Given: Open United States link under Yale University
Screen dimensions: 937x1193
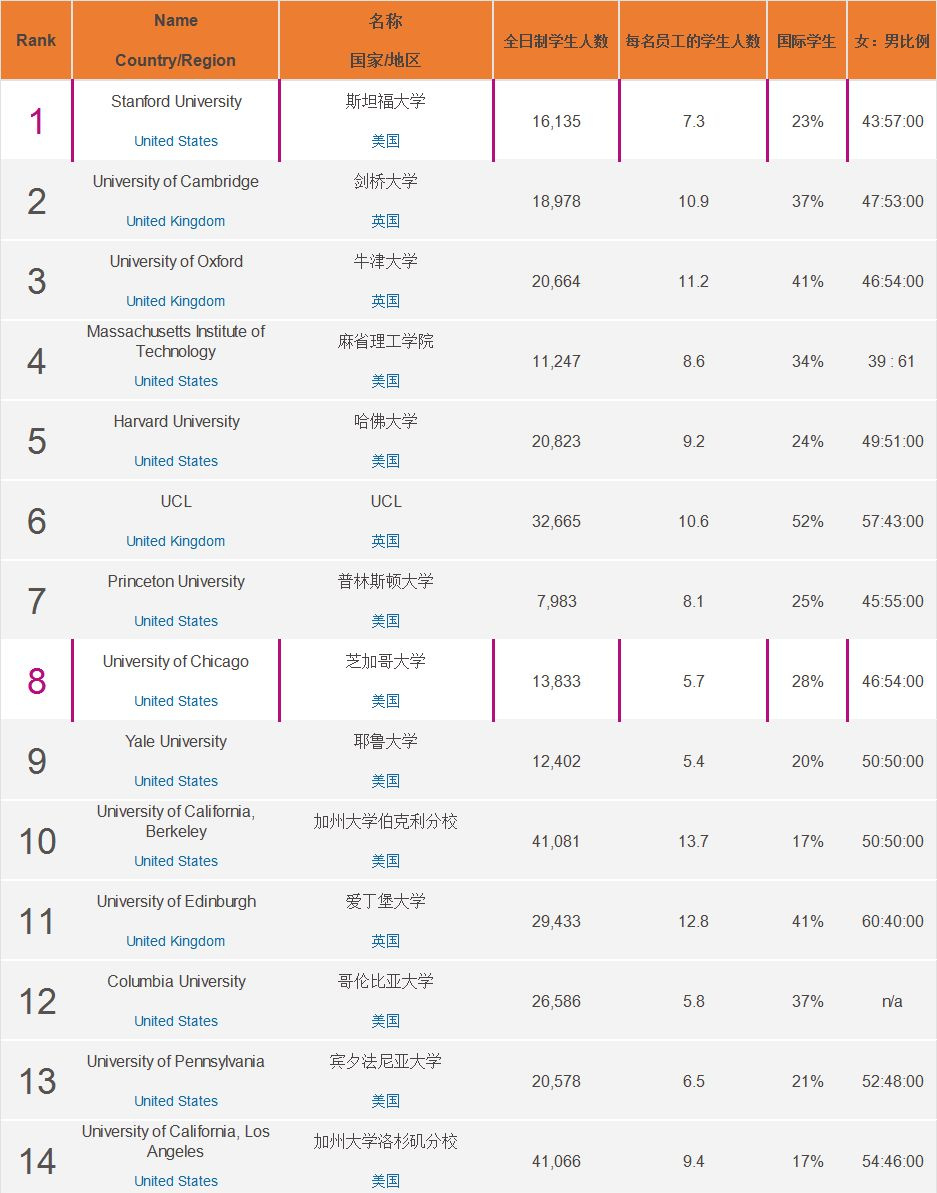Looking at the screenshot, I should tap(176, 781).
